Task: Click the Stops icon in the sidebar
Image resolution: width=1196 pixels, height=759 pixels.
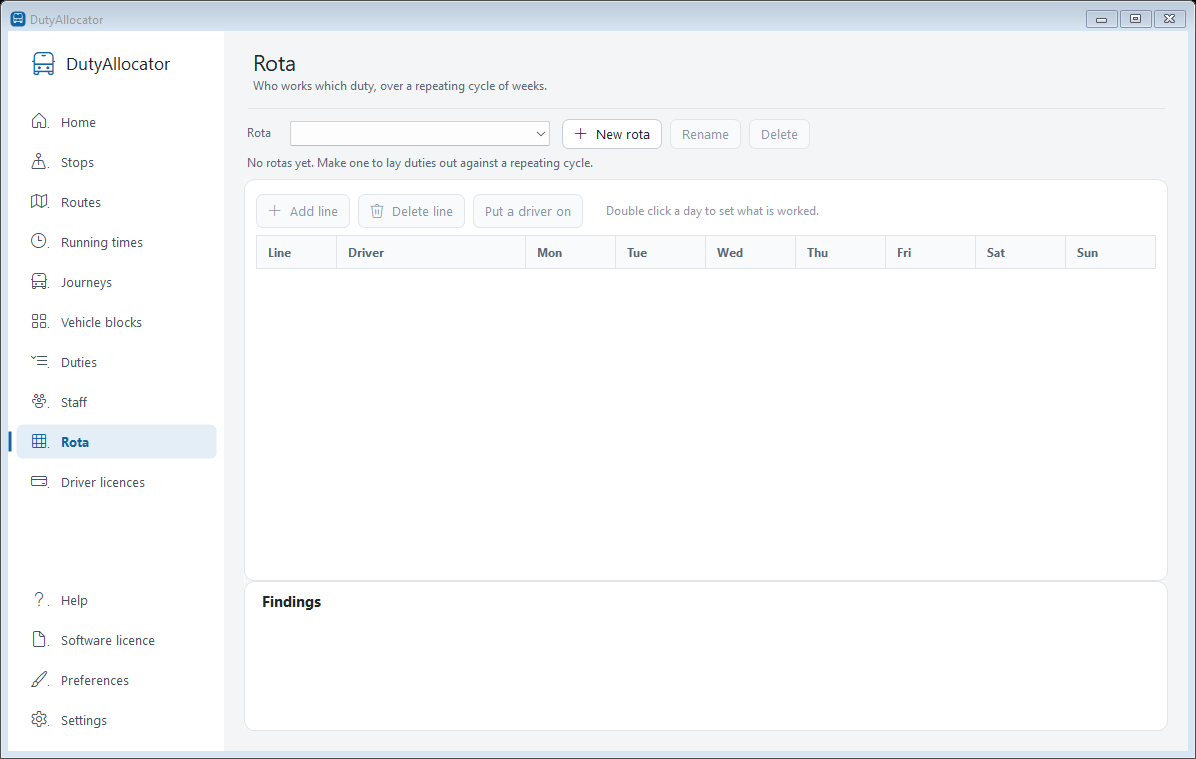Action: coord(40,162)
